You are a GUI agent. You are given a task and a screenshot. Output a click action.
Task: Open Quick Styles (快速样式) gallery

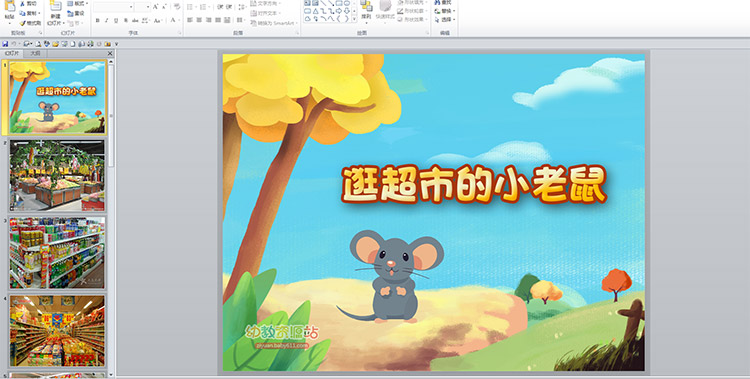(386, 11)
